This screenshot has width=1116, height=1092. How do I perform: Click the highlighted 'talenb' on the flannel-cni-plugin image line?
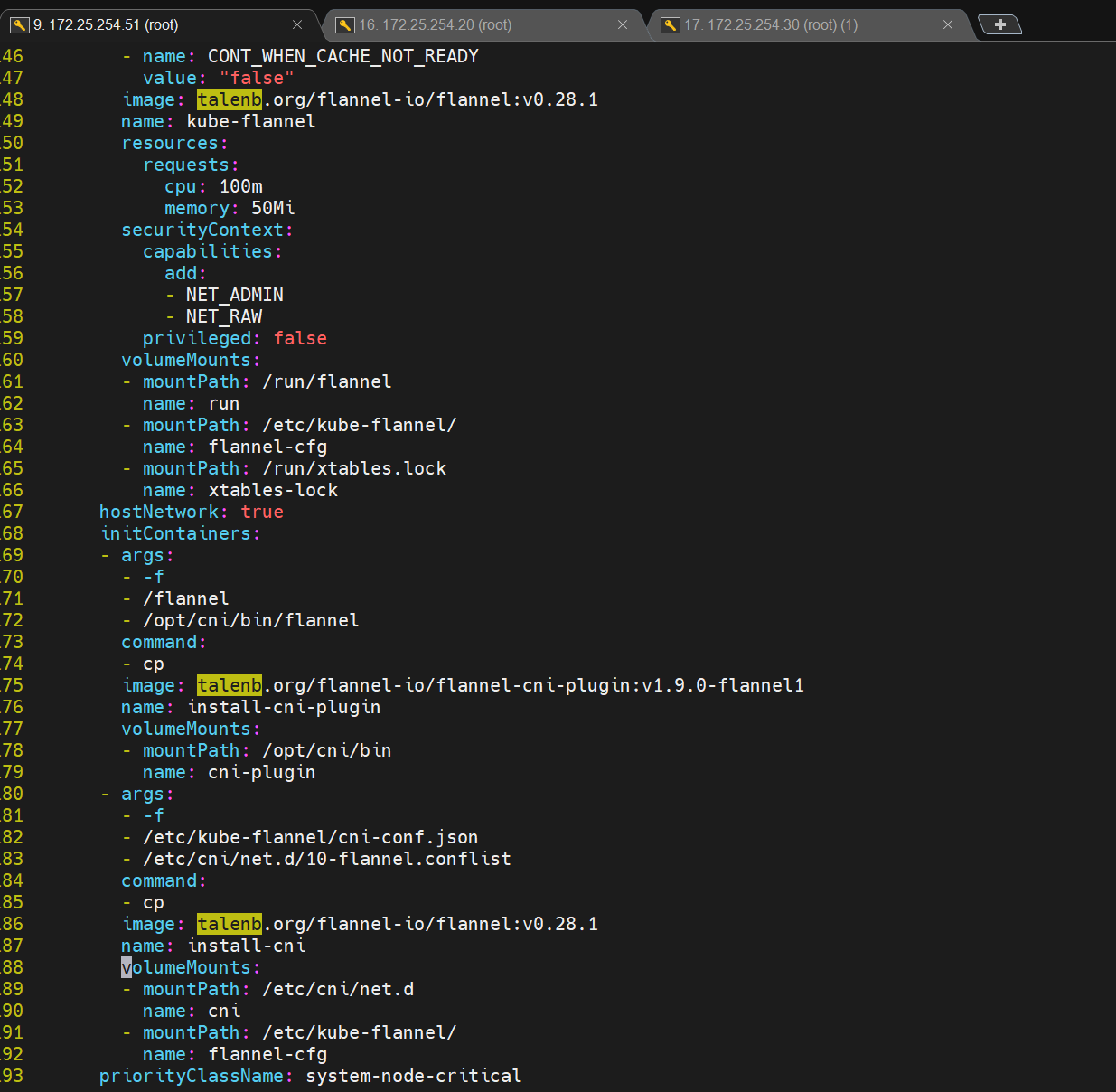(230, 685)
